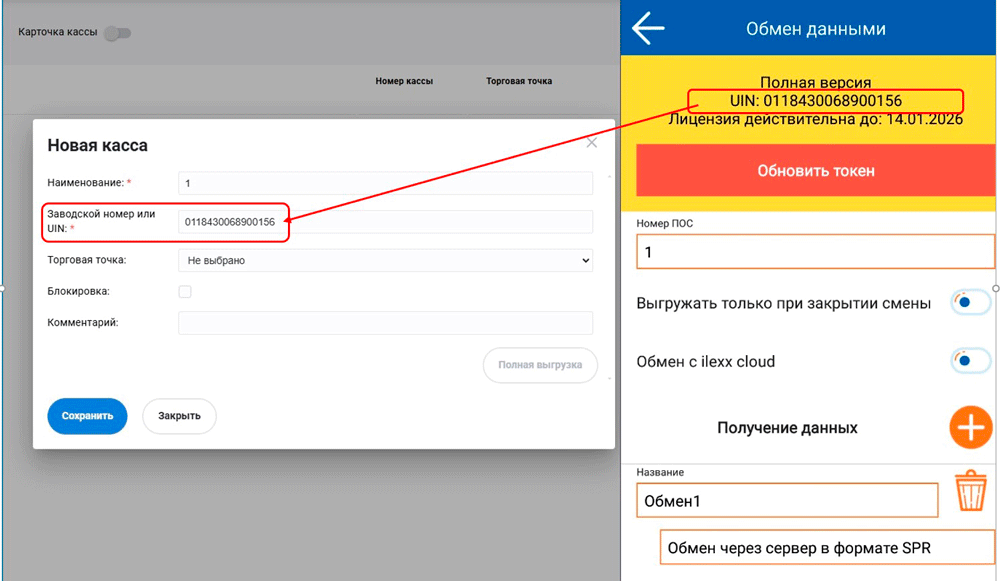This screenshot has height=581, width=1000.
Task: Open Обмен через сервер в формате SPR selector
Action: point(827,547)
